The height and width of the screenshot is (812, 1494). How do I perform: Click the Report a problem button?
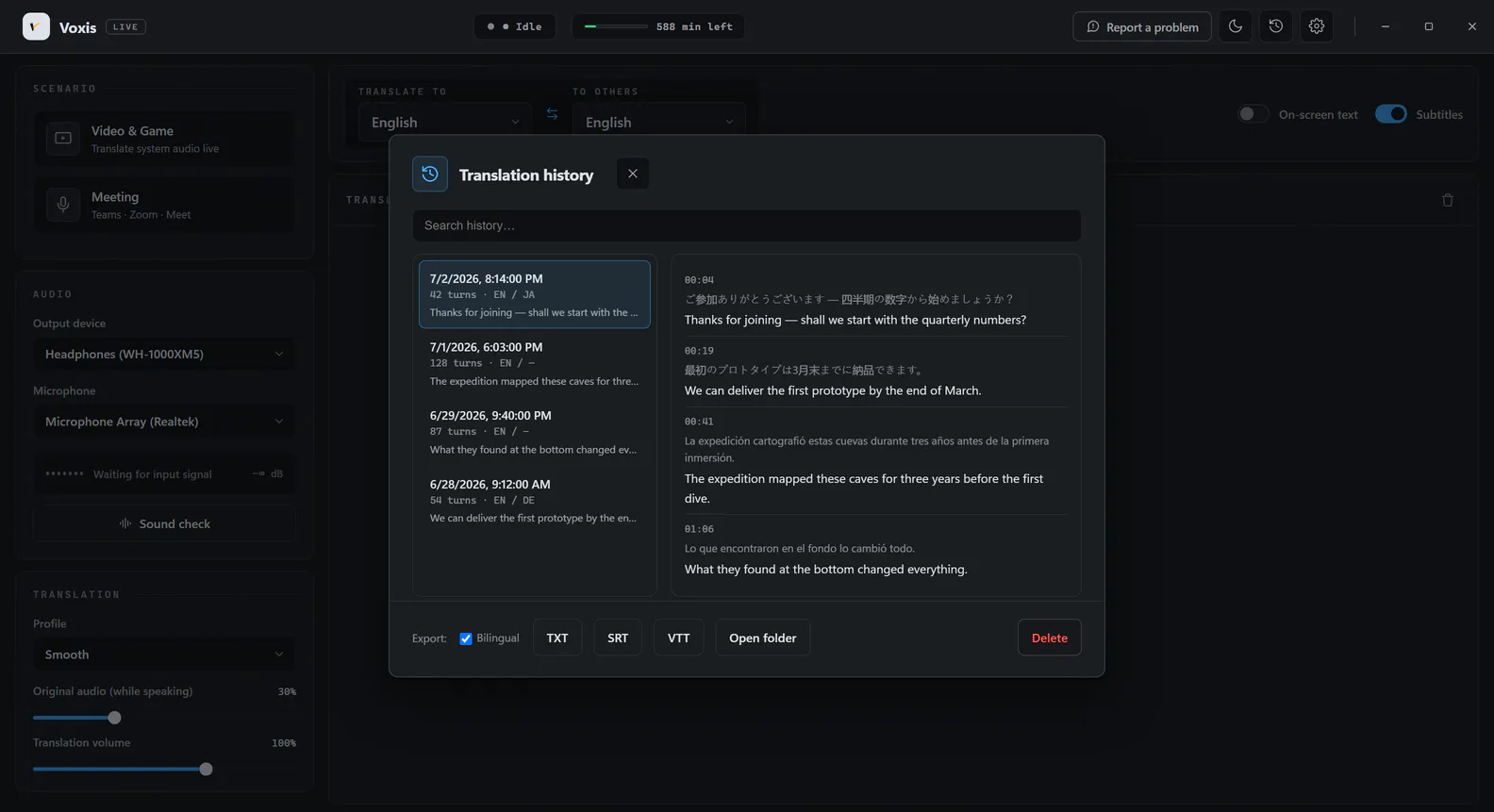coord(1141,26)
